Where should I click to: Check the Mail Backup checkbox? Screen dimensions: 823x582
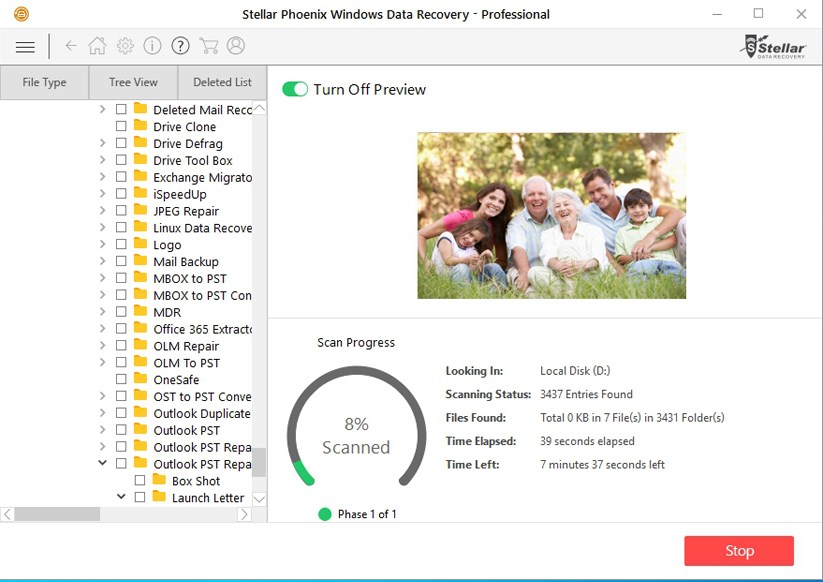point(121,261)
